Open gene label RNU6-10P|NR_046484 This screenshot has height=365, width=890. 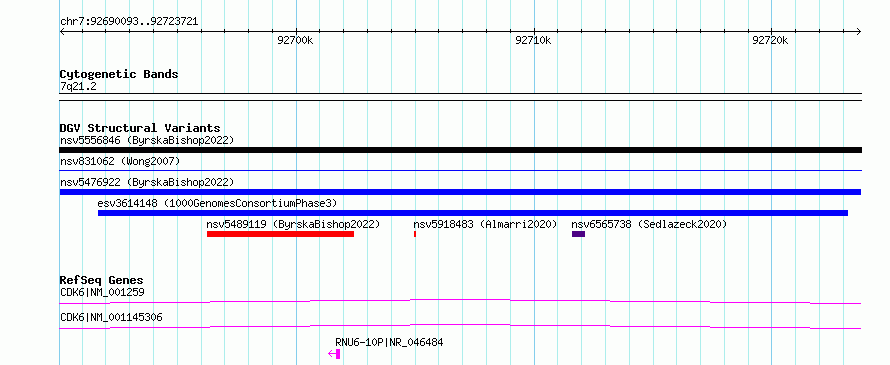(x=389, y=342)
